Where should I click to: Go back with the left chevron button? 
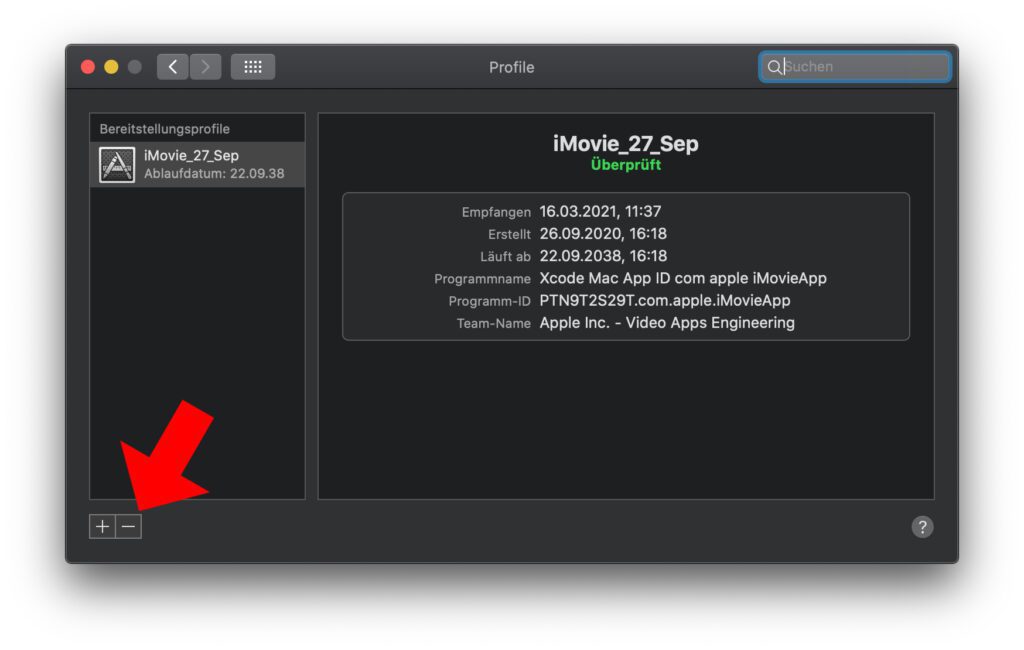(173, 67)
